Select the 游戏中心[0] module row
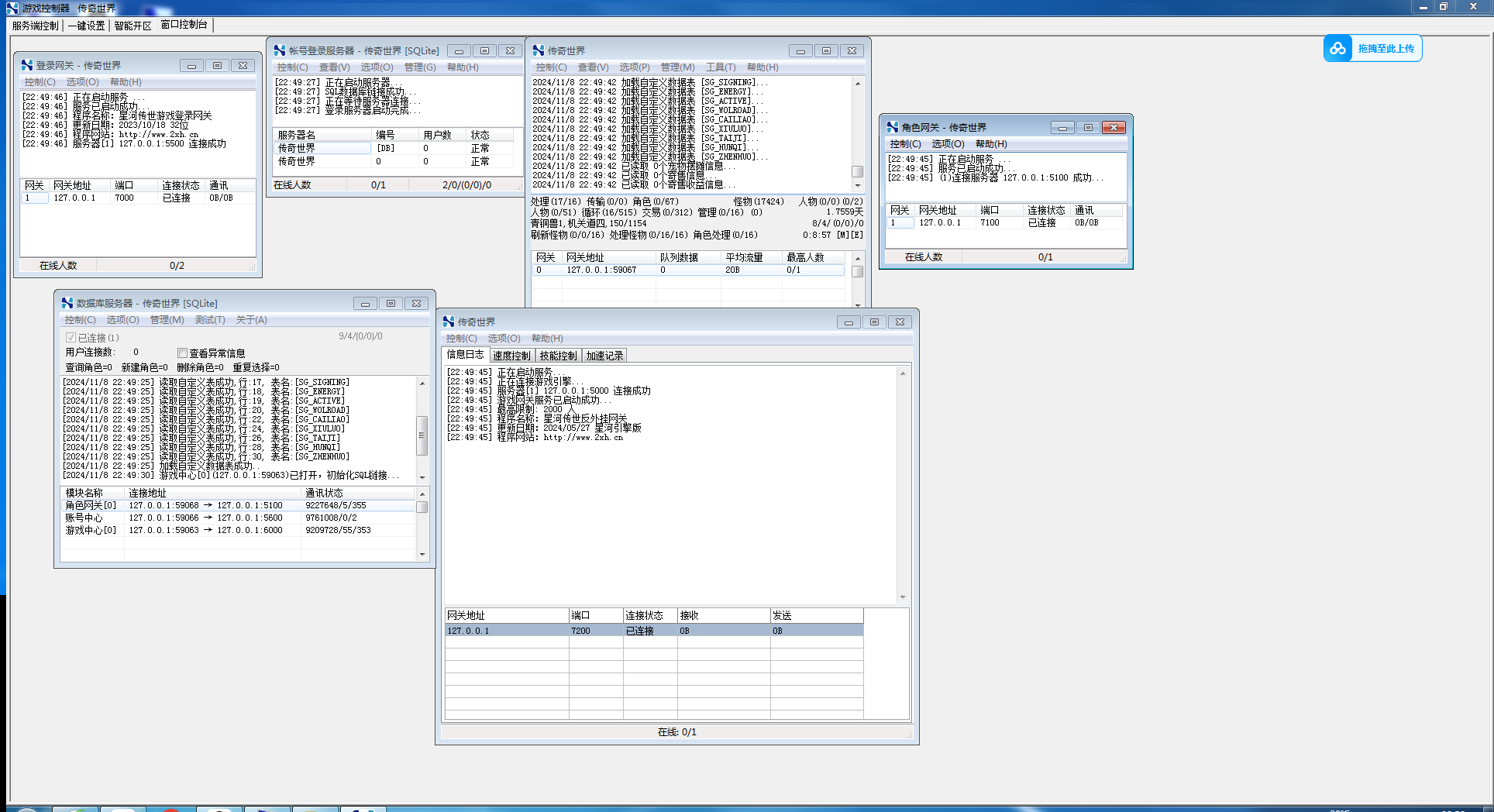This screenshot has width=1494, height=812. [238, 530]
